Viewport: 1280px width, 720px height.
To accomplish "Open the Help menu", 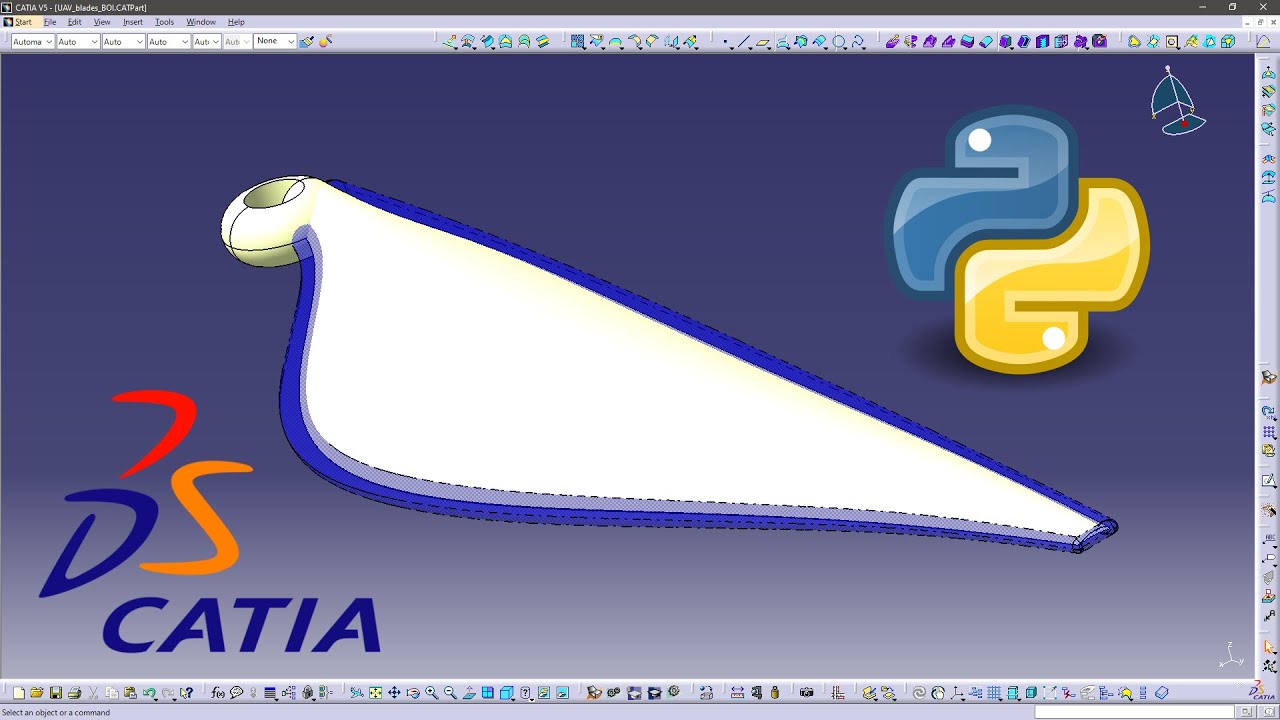I will 236,22.
